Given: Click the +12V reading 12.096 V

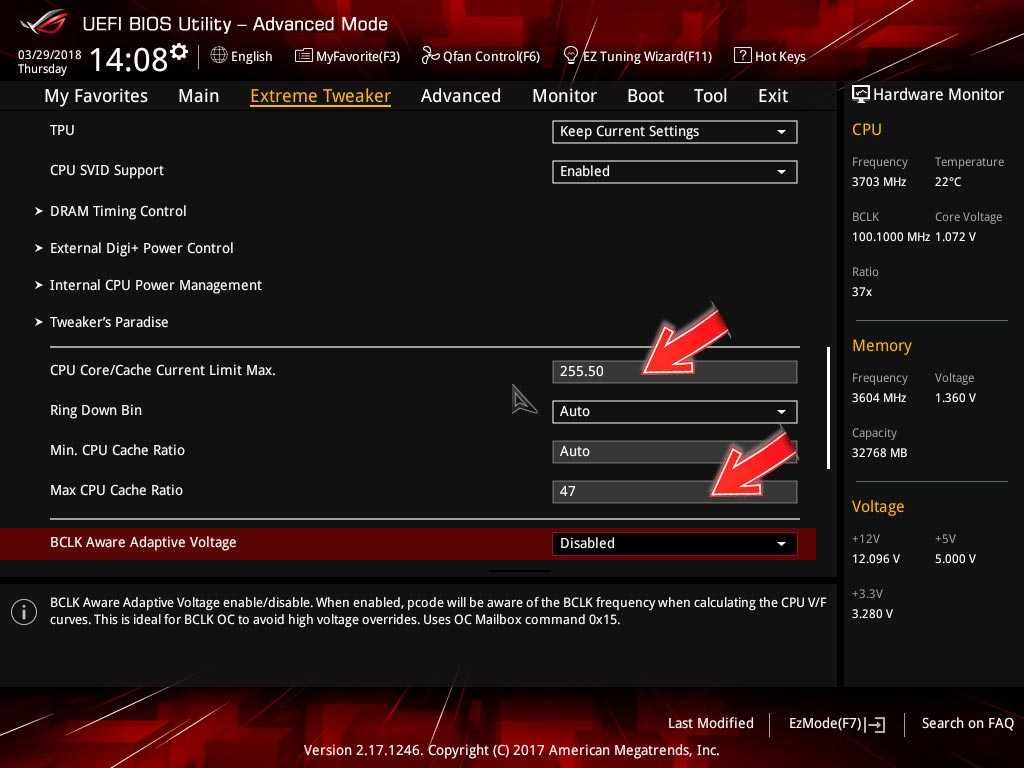Looking at the screenshot, I should (876, 559).
